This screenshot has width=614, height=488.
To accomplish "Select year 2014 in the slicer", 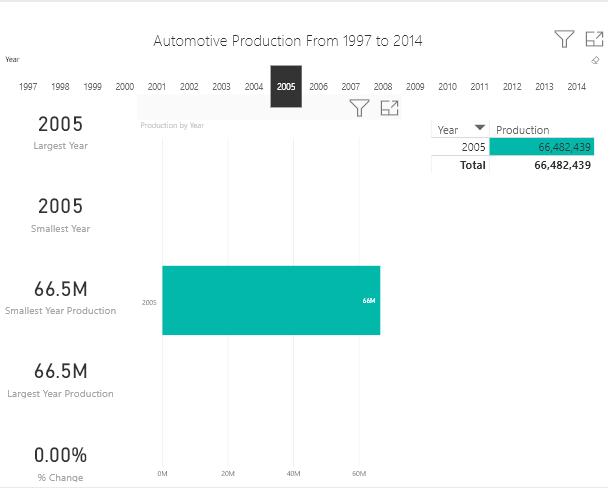I will 576,87.
